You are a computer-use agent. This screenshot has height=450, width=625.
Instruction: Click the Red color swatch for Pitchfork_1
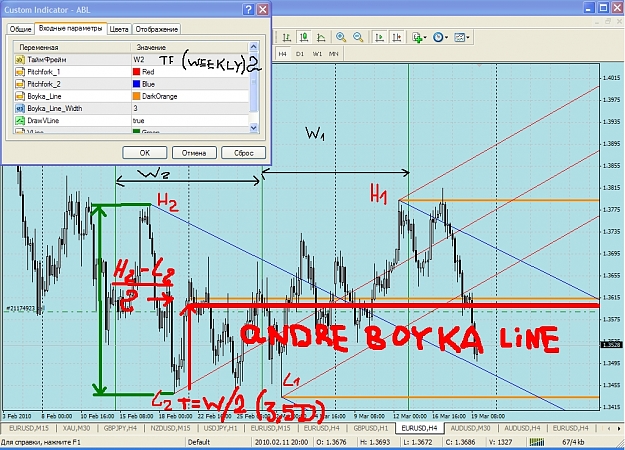(136, 72)
